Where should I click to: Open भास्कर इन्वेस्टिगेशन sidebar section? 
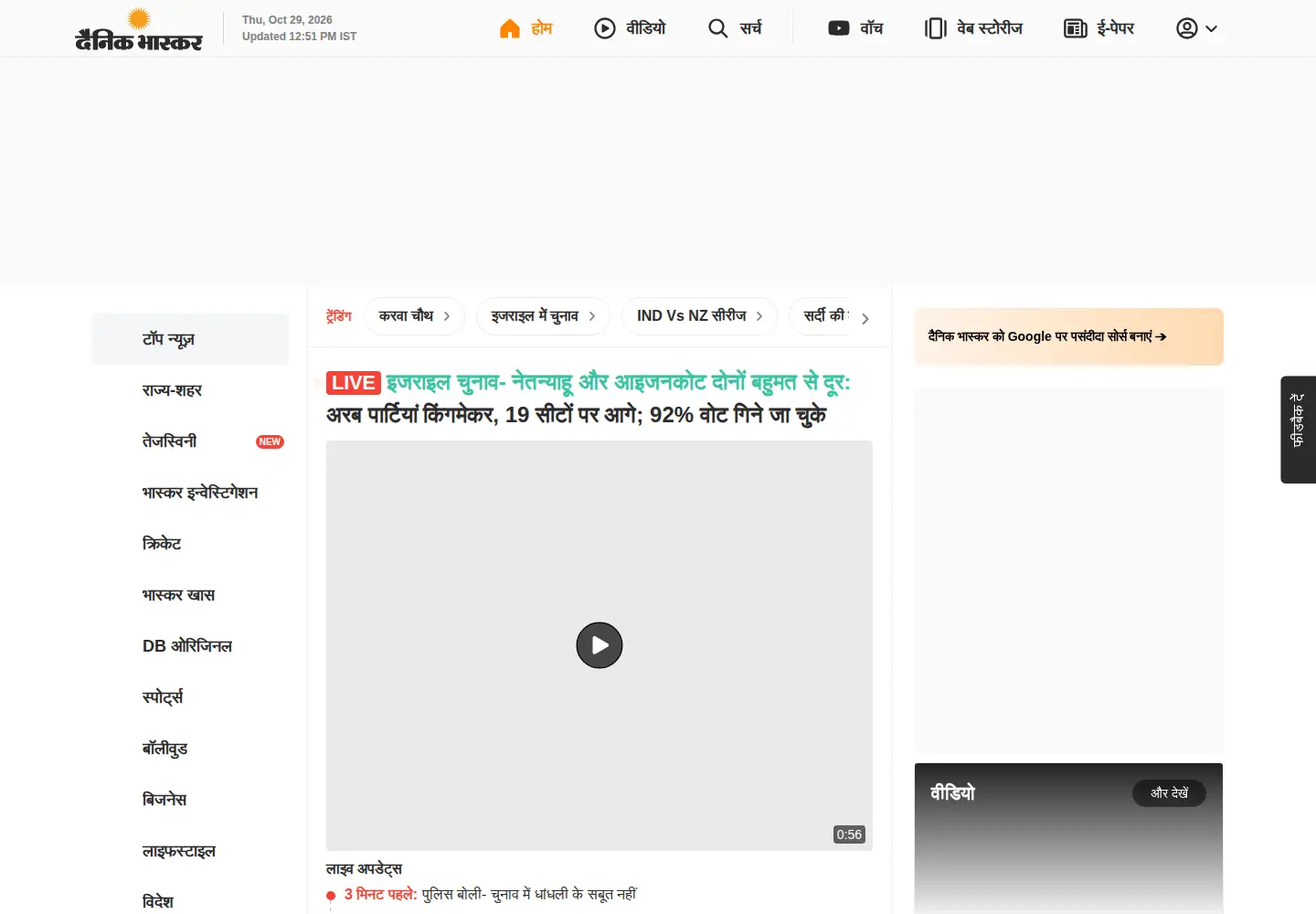(x=190, y=493)
